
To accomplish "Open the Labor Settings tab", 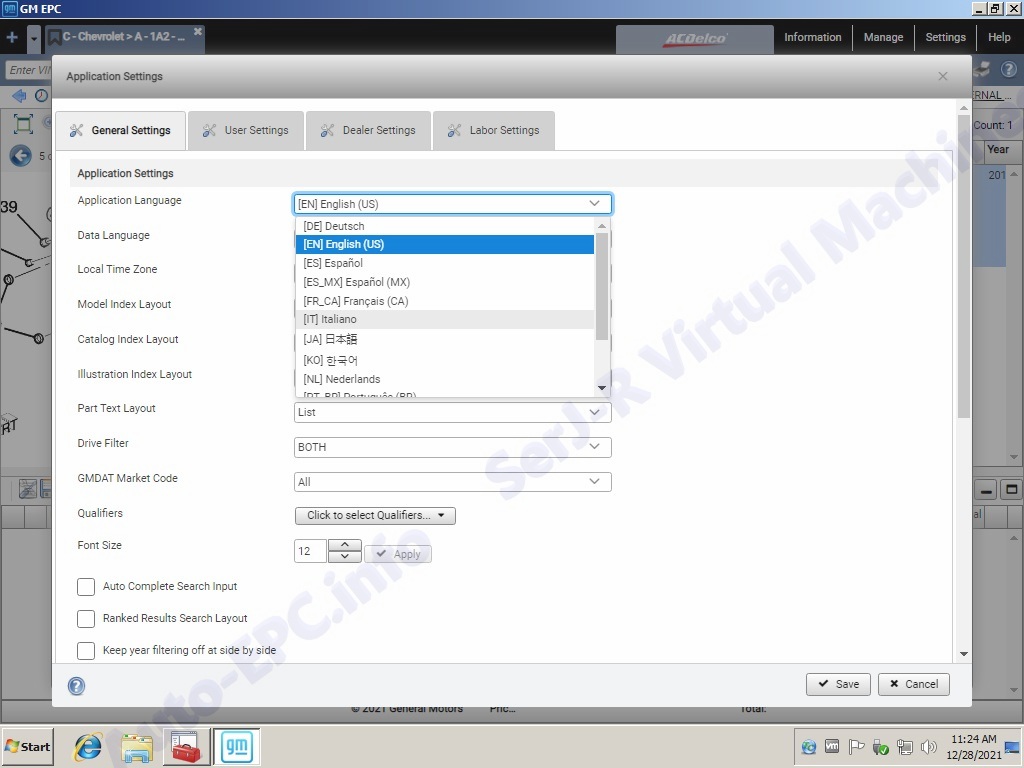I will pos(494,131).
